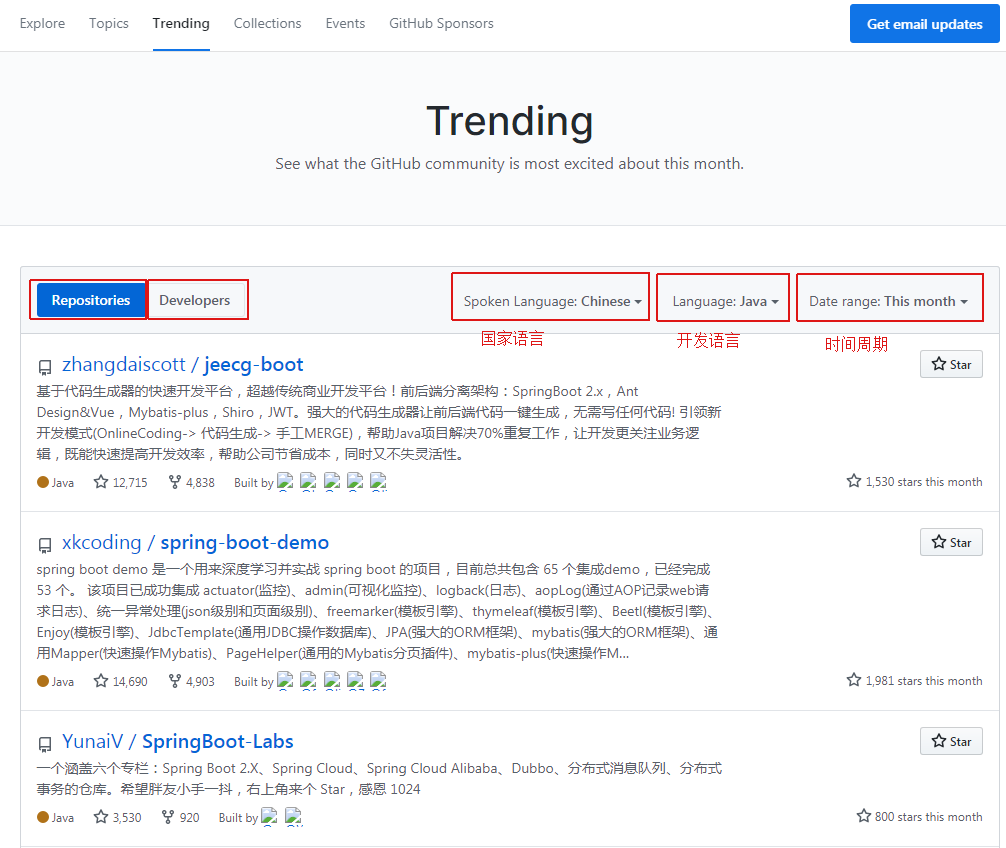Open the xkcoding owner link
This screenshot has width=1006, height=848.
(x=101, y=543)
